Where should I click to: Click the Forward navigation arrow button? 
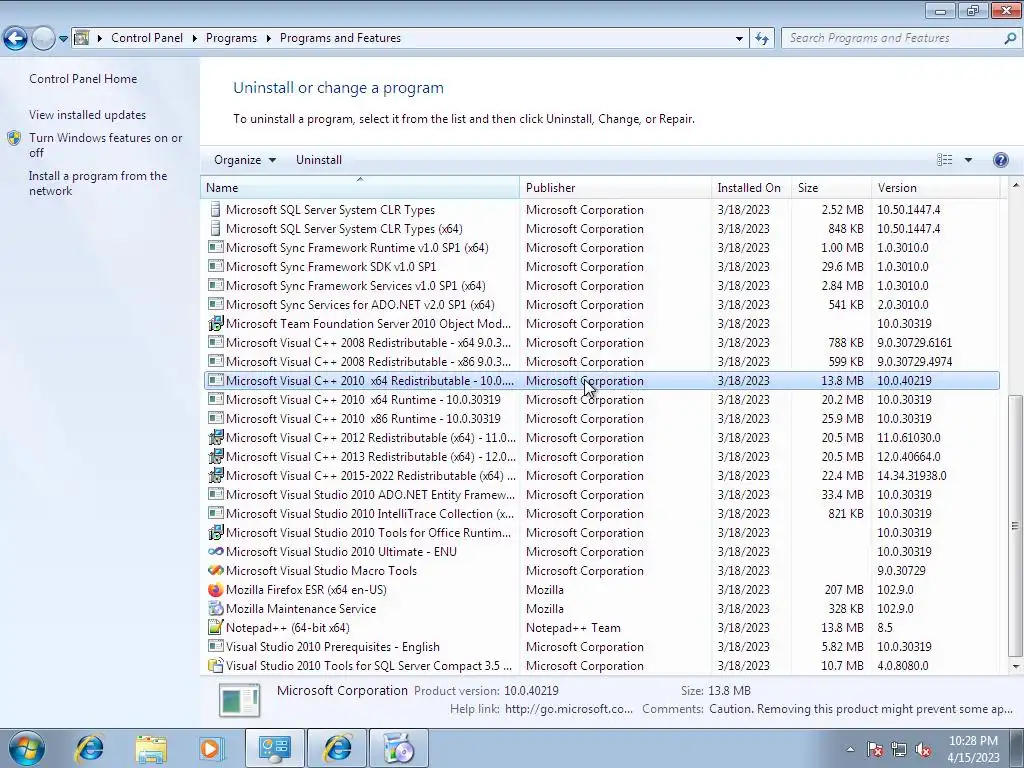[x=43, y=39]
